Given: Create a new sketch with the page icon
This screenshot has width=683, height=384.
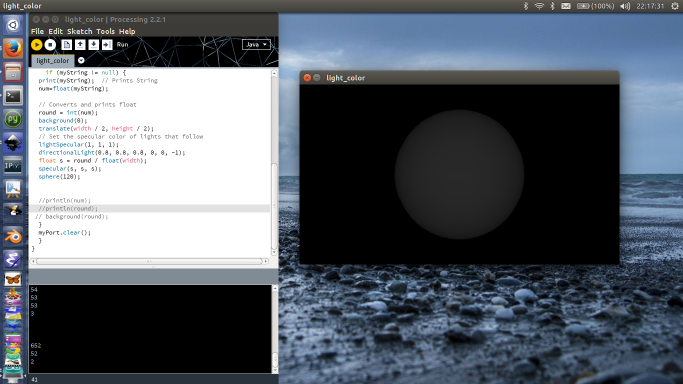Looking at the screenshot, I should click(x=66, y=44).
